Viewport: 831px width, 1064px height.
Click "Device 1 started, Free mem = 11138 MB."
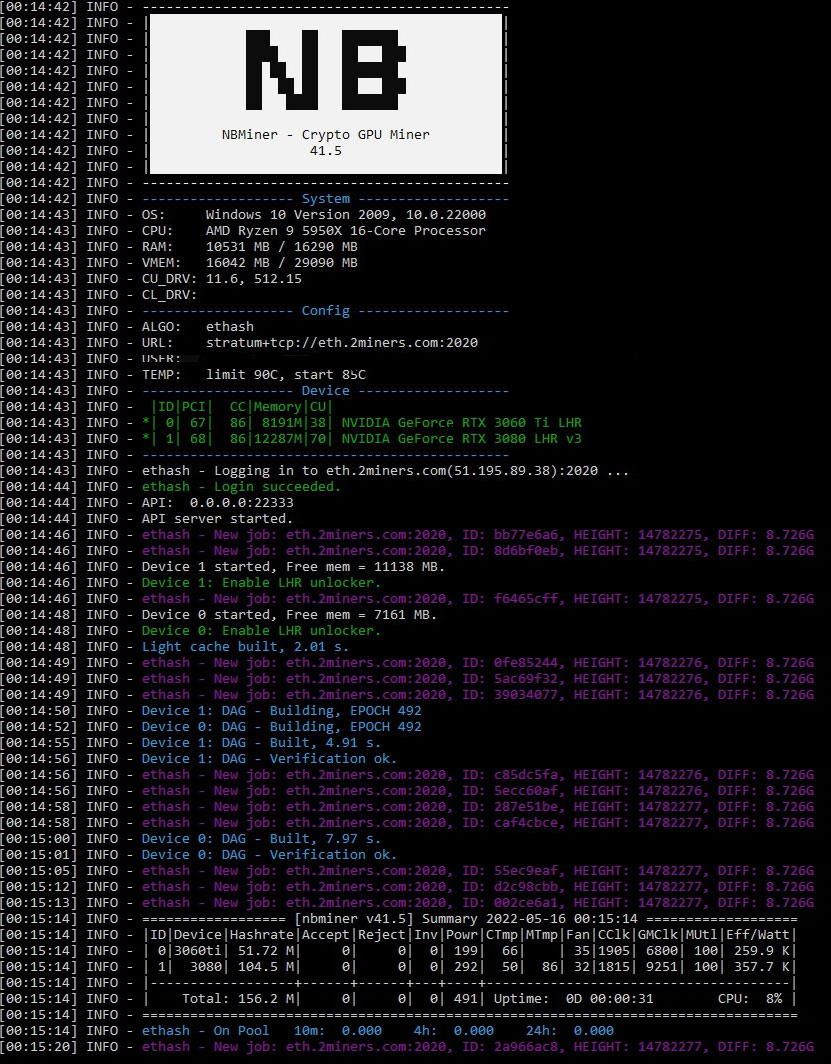(x=293, y=567)
